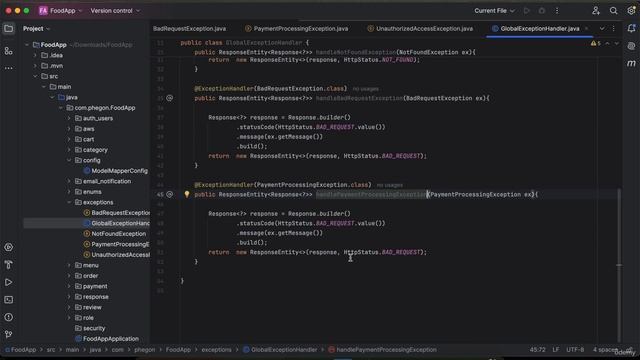This screenshot has height=360, width=640.
Task: Open the editor tabs options menu
Action: [613, 29]
